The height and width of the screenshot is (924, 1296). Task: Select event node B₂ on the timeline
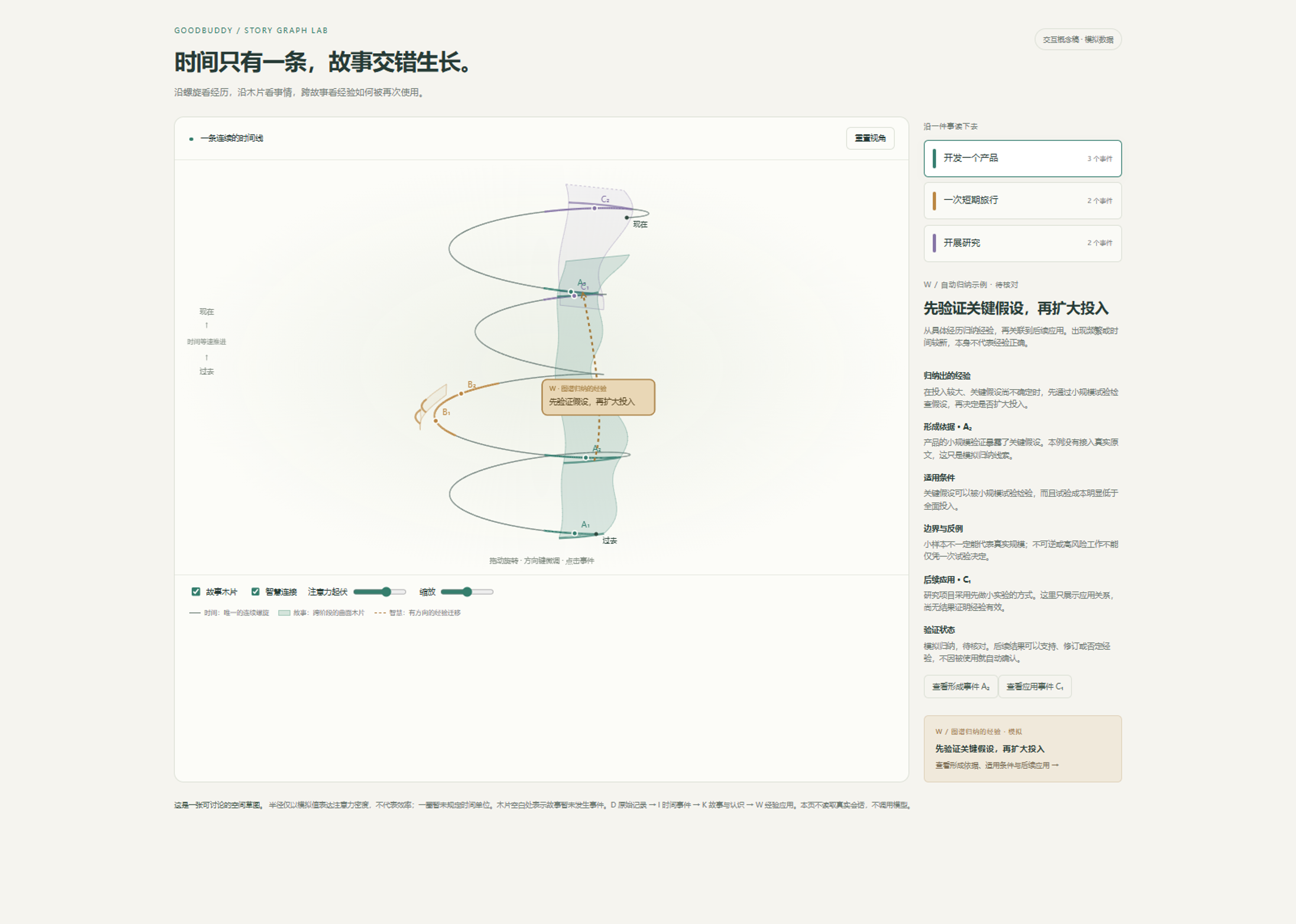tap(461, 393)
